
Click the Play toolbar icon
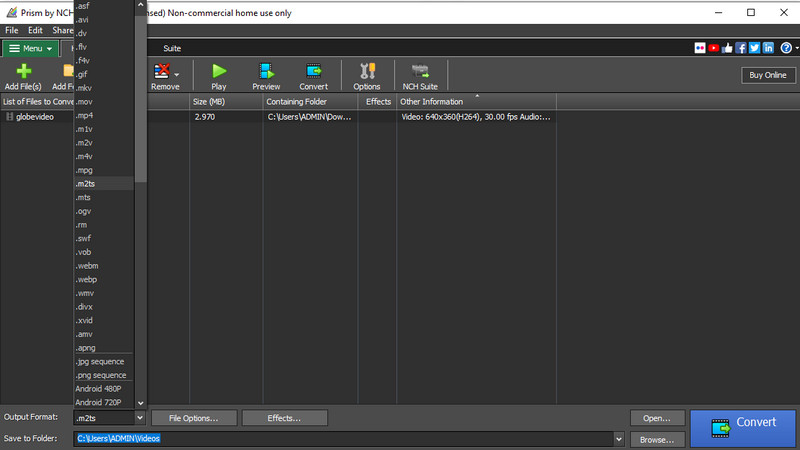click(x=218, y=71)
